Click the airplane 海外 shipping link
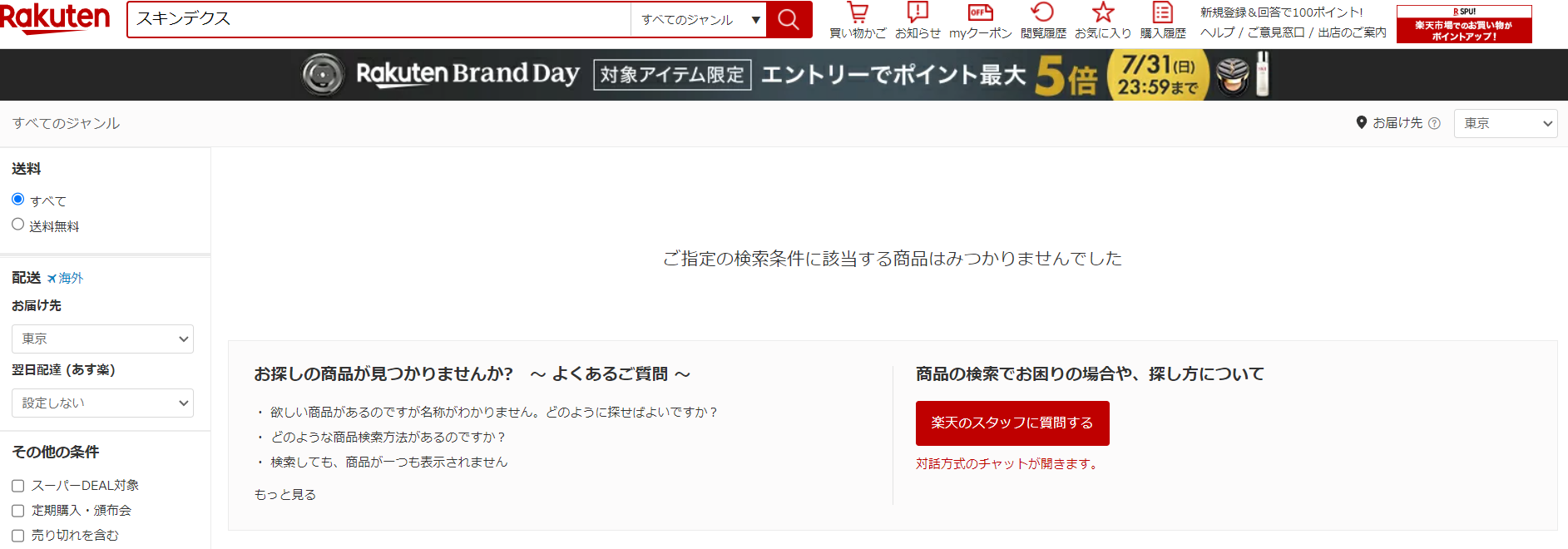The width and height of the screenshot is (1568, 549). tap(65, 278)
